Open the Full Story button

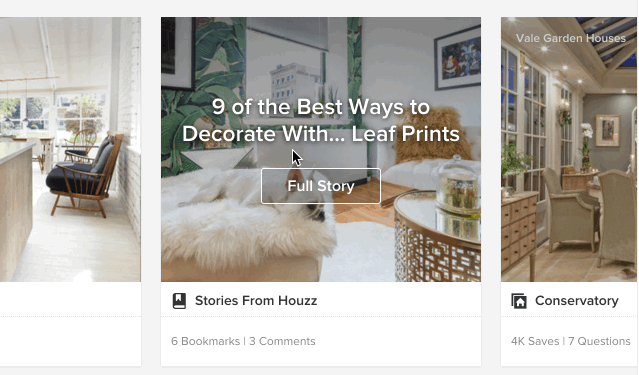coord(321,186)
